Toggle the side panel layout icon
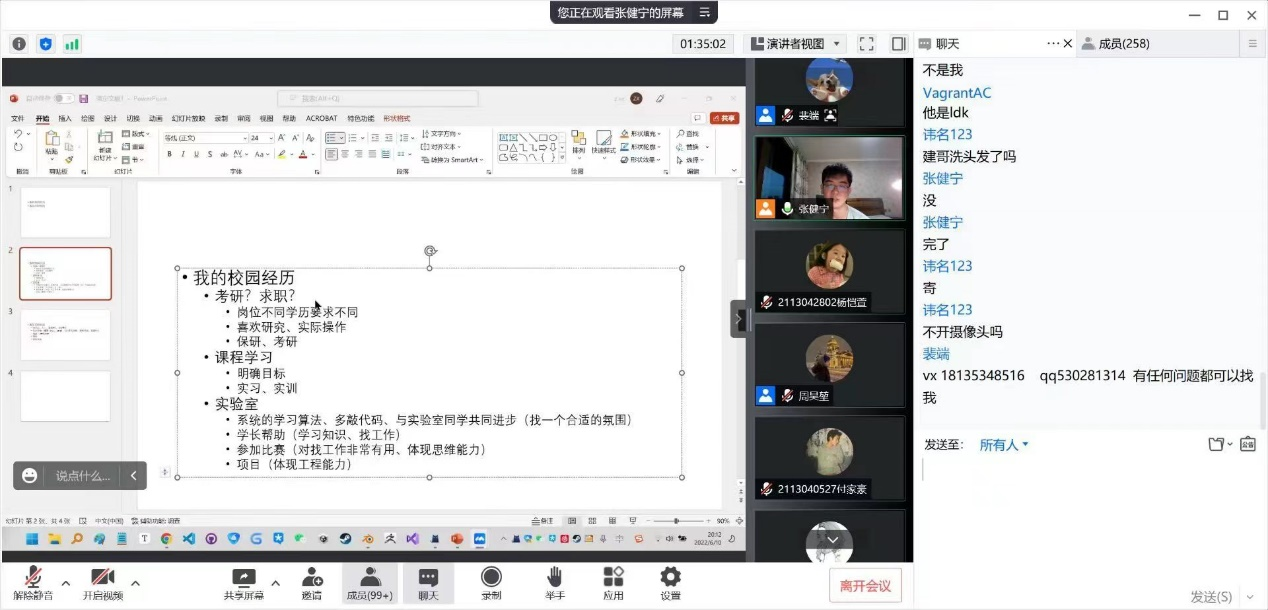The height and width of the screenshot is (610, 1268). (x=898, y=44)
